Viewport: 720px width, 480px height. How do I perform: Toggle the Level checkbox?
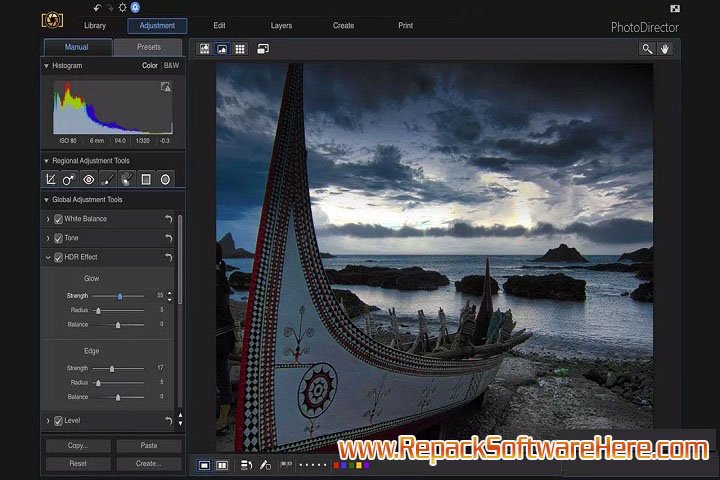coord(58,421)
